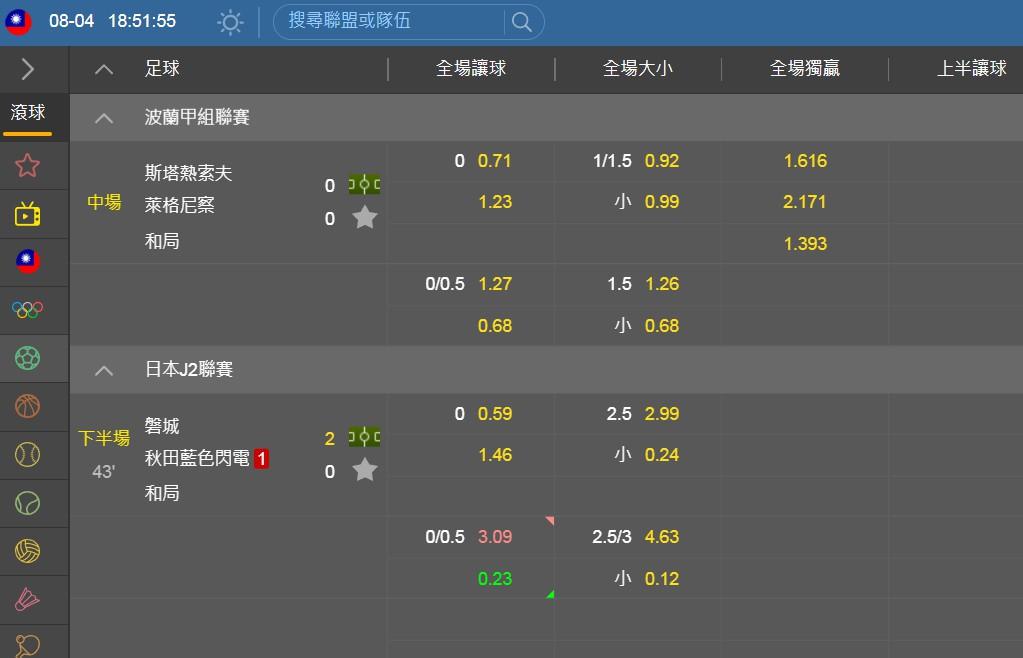Favorite the 斯塔熱索夫 vs 萊格尼察 match star
The width and height of the screenshot is (1023, 658).
click(x=365, y=217)
